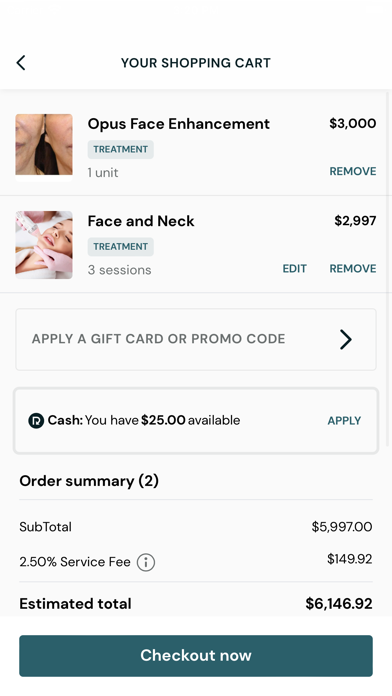The image size is (392, 696).
Task: Remove Face and Neck from cart
Action: (352, 269)
